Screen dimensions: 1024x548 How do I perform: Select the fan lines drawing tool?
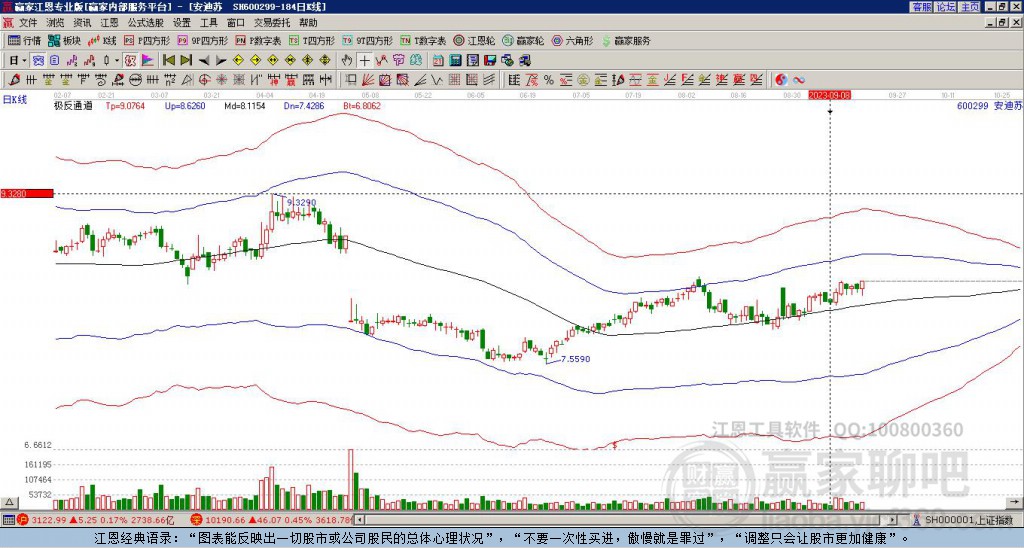point(368,80)
